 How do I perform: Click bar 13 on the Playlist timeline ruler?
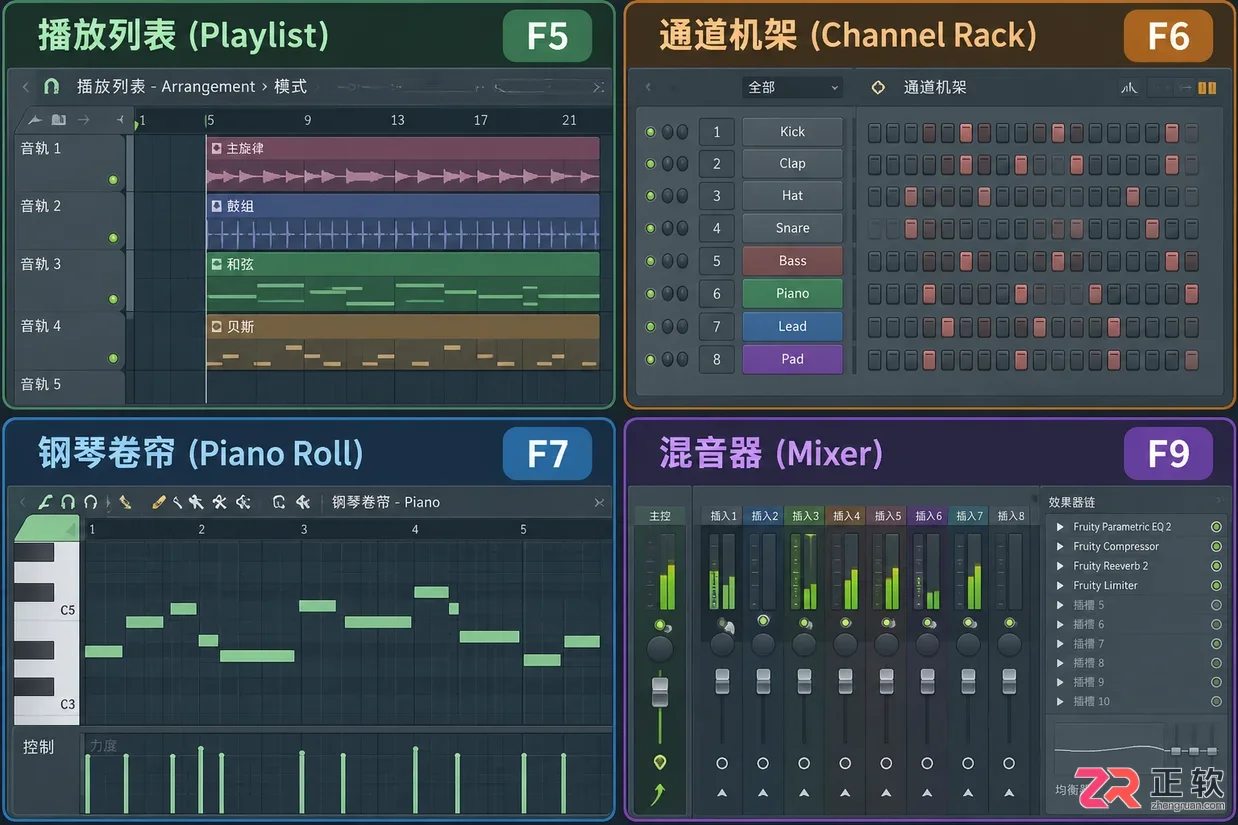pyautogui.click(x=397, y=120)
